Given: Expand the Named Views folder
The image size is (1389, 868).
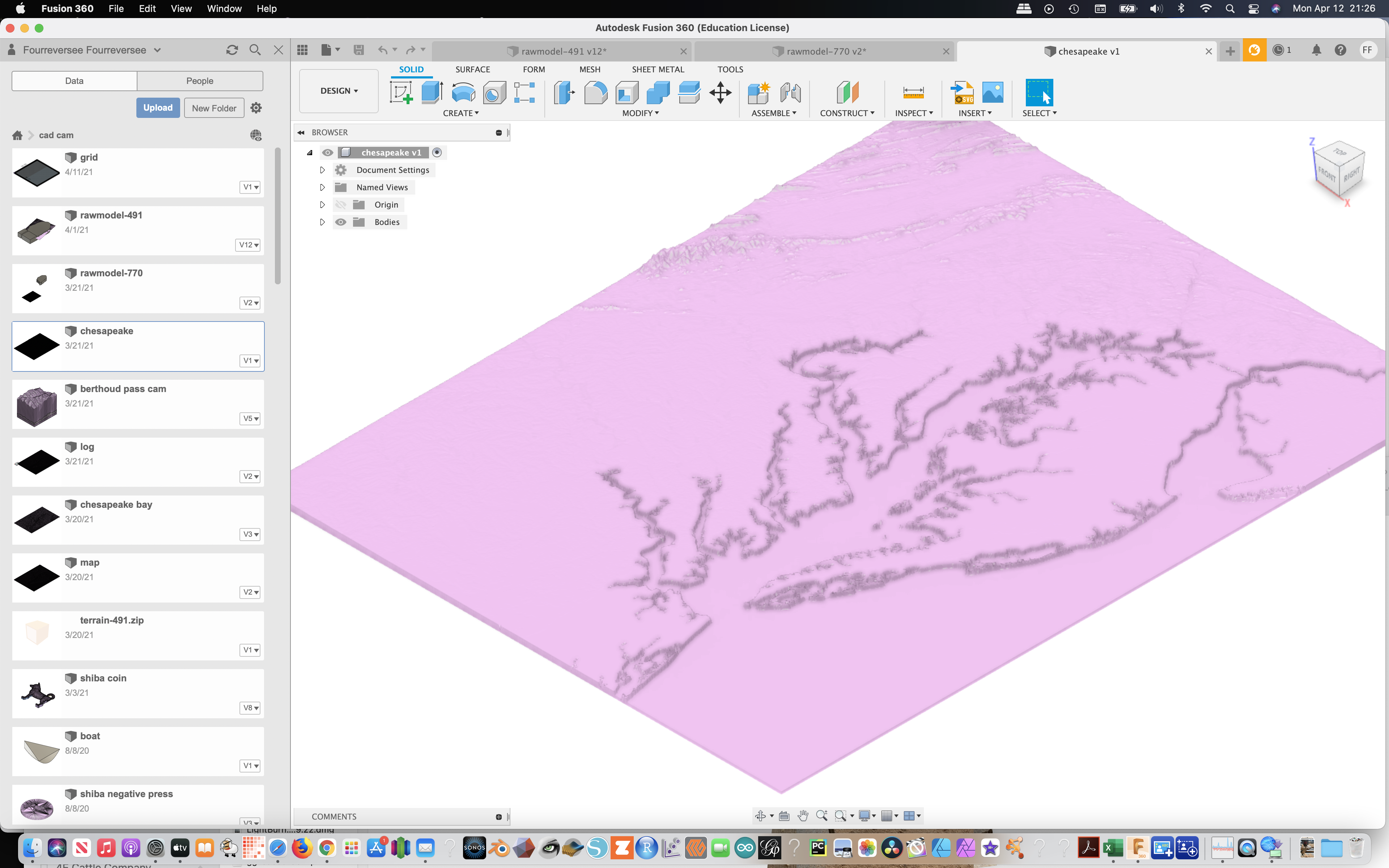Looking at the screenshot, I should [322, 187].
